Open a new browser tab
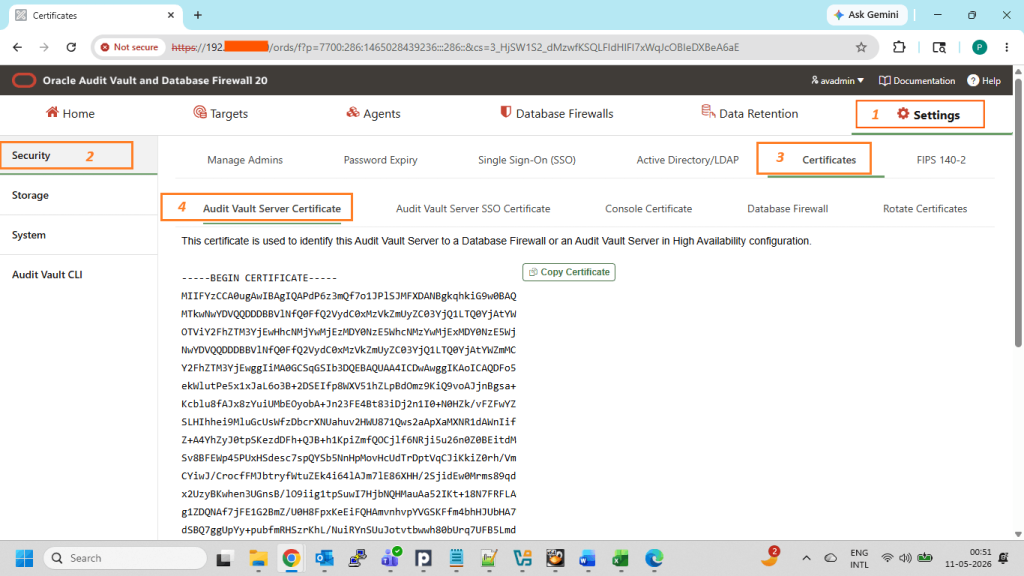Screen dimensions: 1024x576 click(x=198, y=15)
